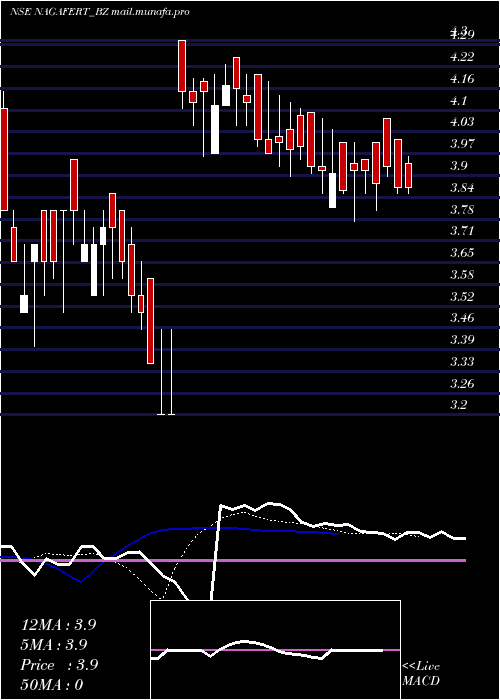
Task: Click the 3.97 price axis label
Action: pyautogui.click(x=462, y=144)
